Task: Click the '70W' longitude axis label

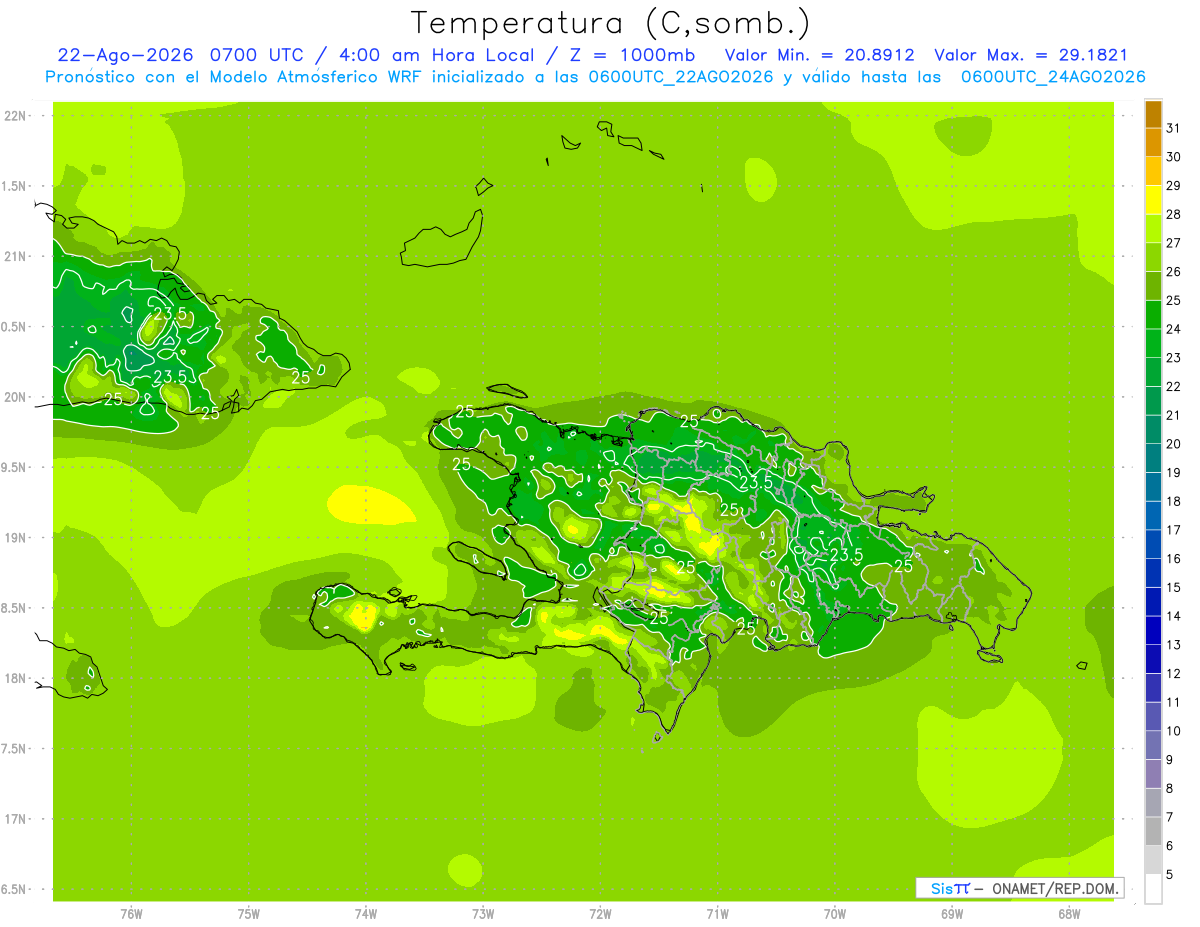Action: coord(835,914)
